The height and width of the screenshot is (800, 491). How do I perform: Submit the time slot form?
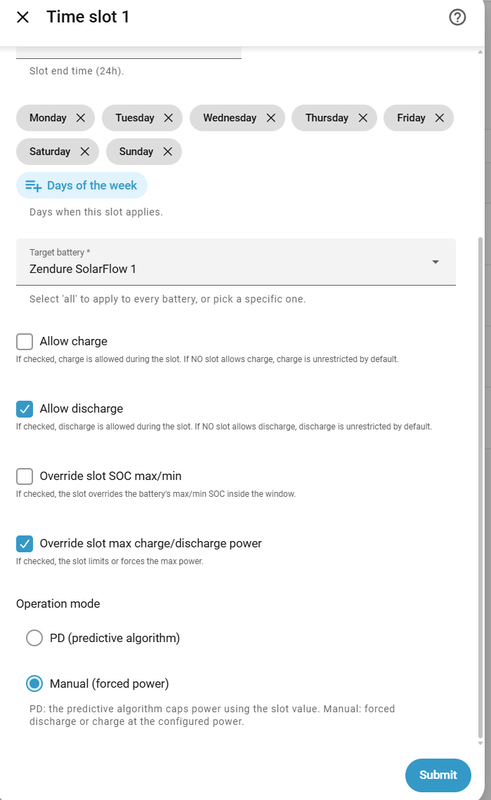(x=438, y=775)
